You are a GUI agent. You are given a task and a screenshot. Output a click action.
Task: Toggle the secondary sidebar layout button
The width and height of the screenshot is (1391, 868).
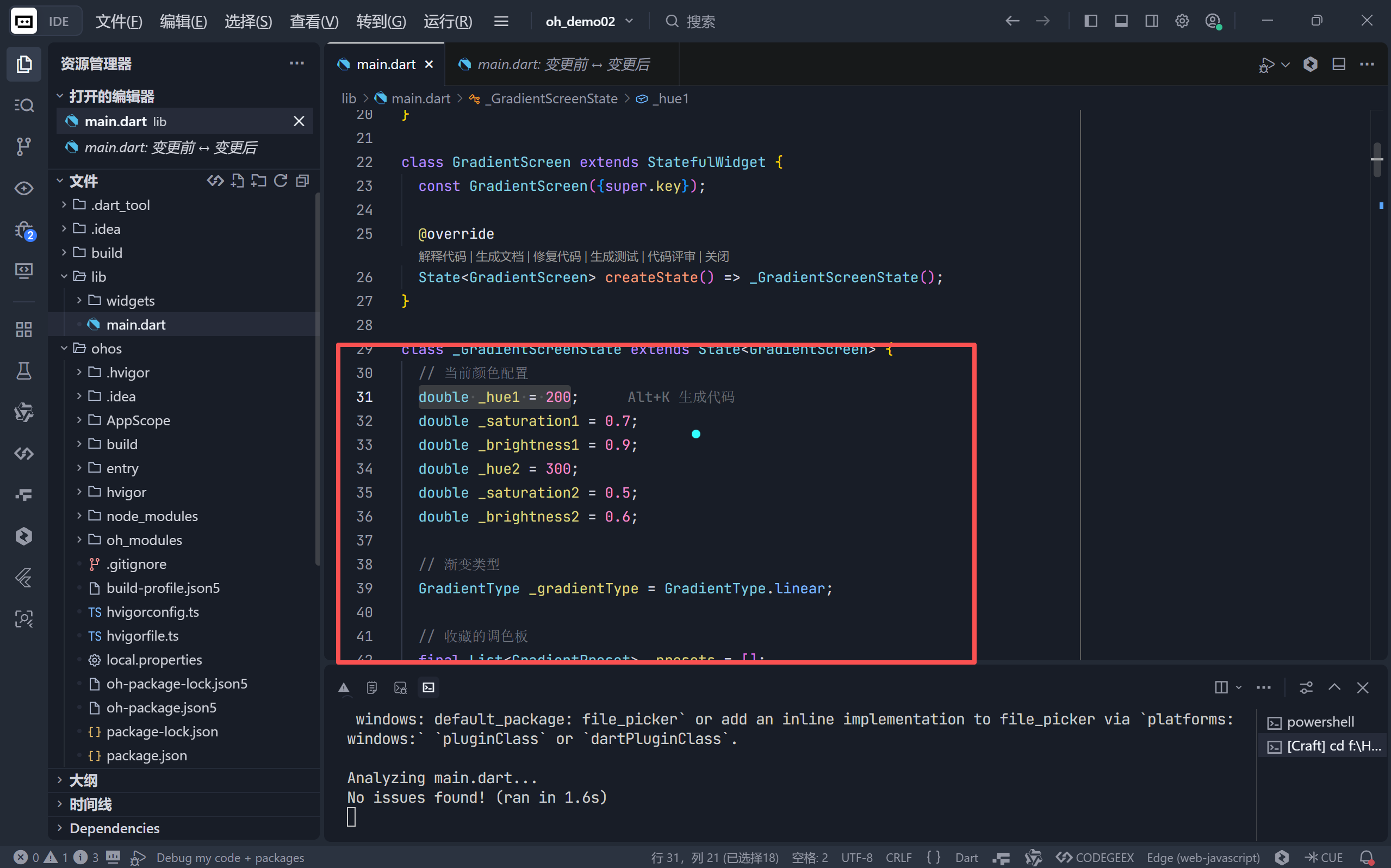1152,21
